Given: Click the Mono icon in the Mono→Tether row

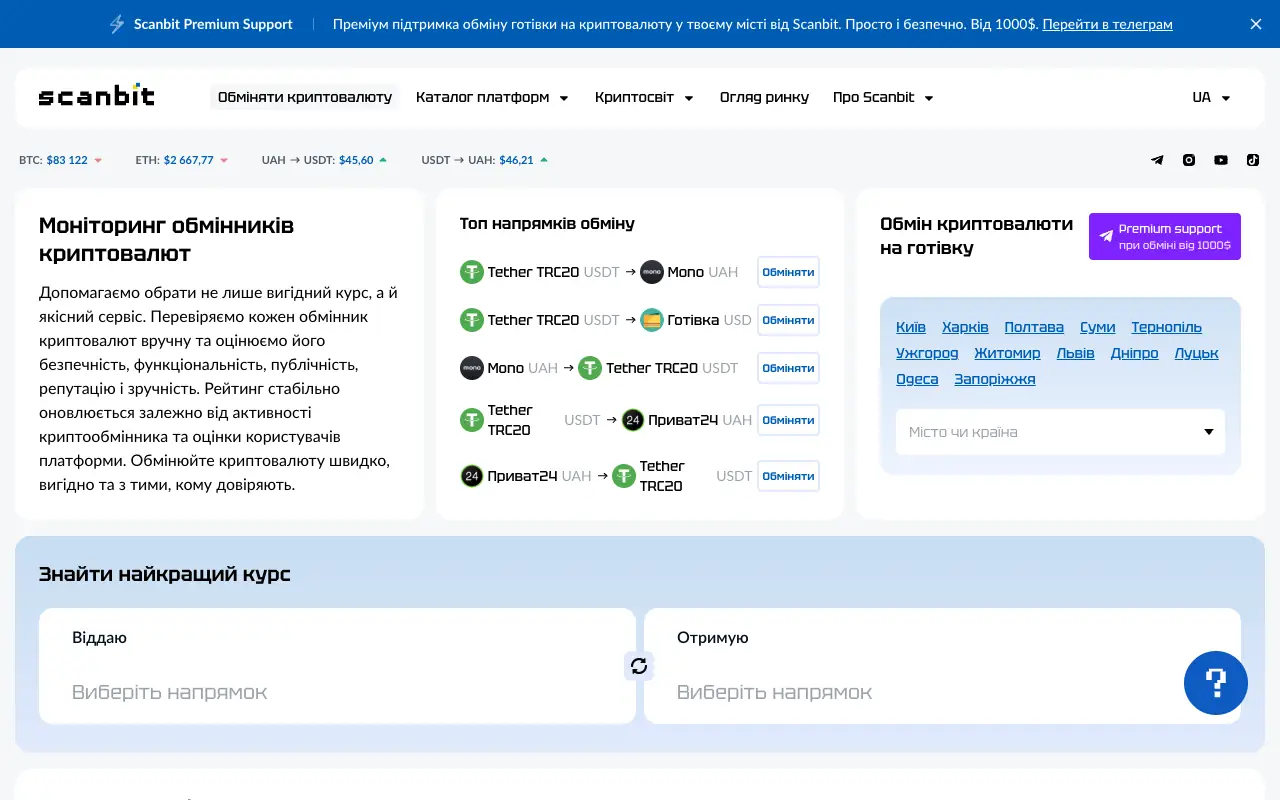Looking at the screenshot, I should click(472, 368).
